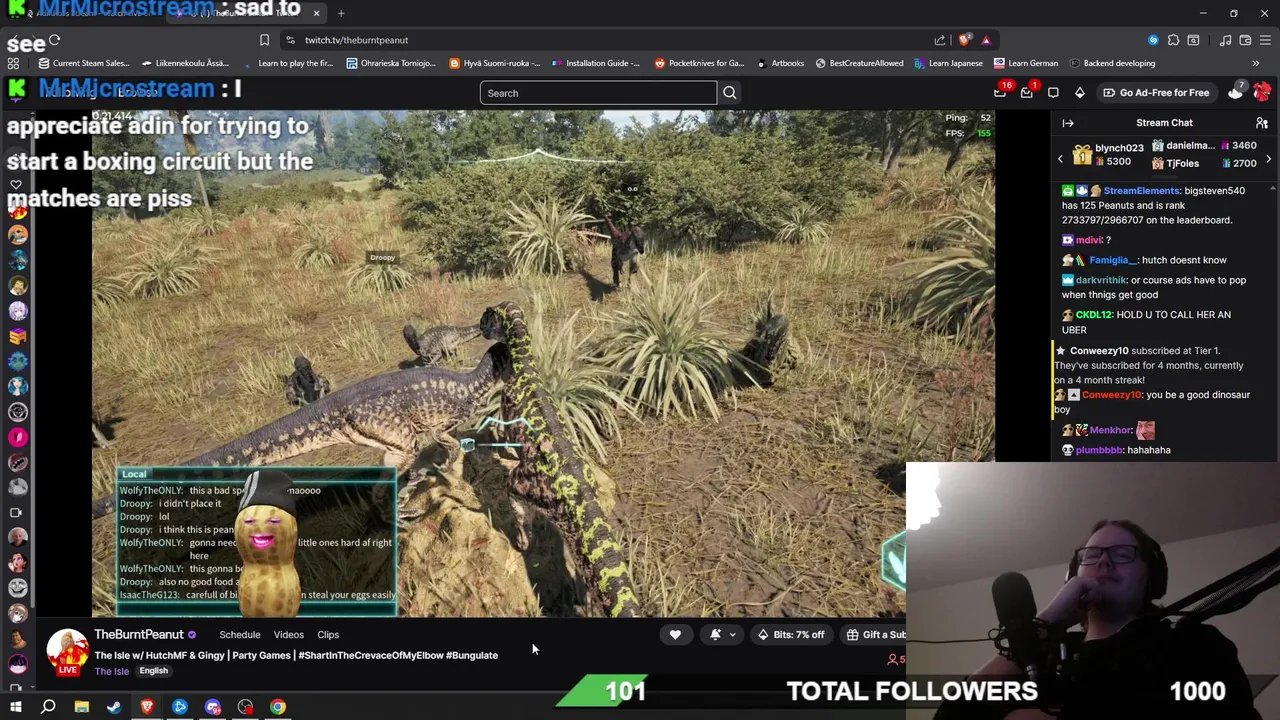
Task: Open Steam from the taskbar
Action: click(x=114, y=707)
